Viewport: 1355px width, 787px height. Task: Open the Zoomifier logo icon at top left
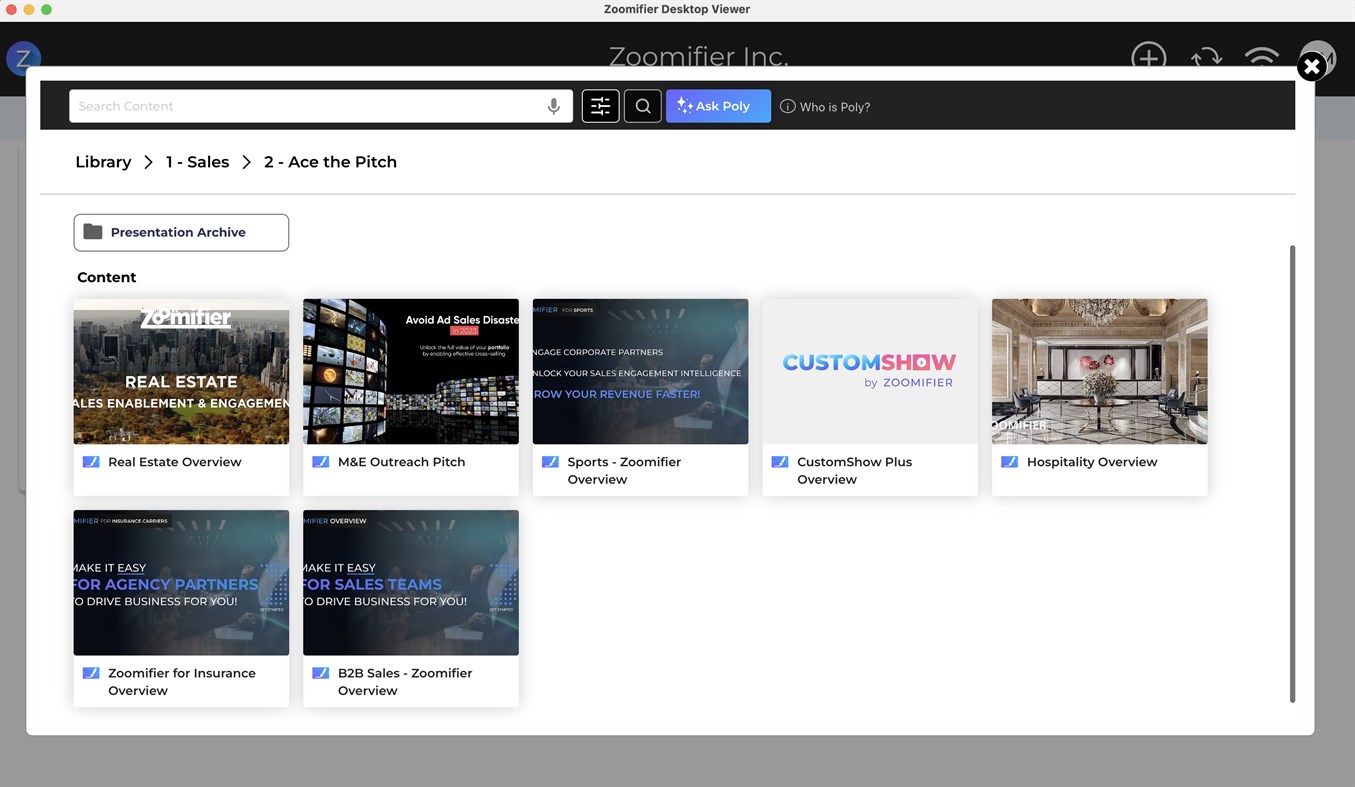click(x=24, y=58)
